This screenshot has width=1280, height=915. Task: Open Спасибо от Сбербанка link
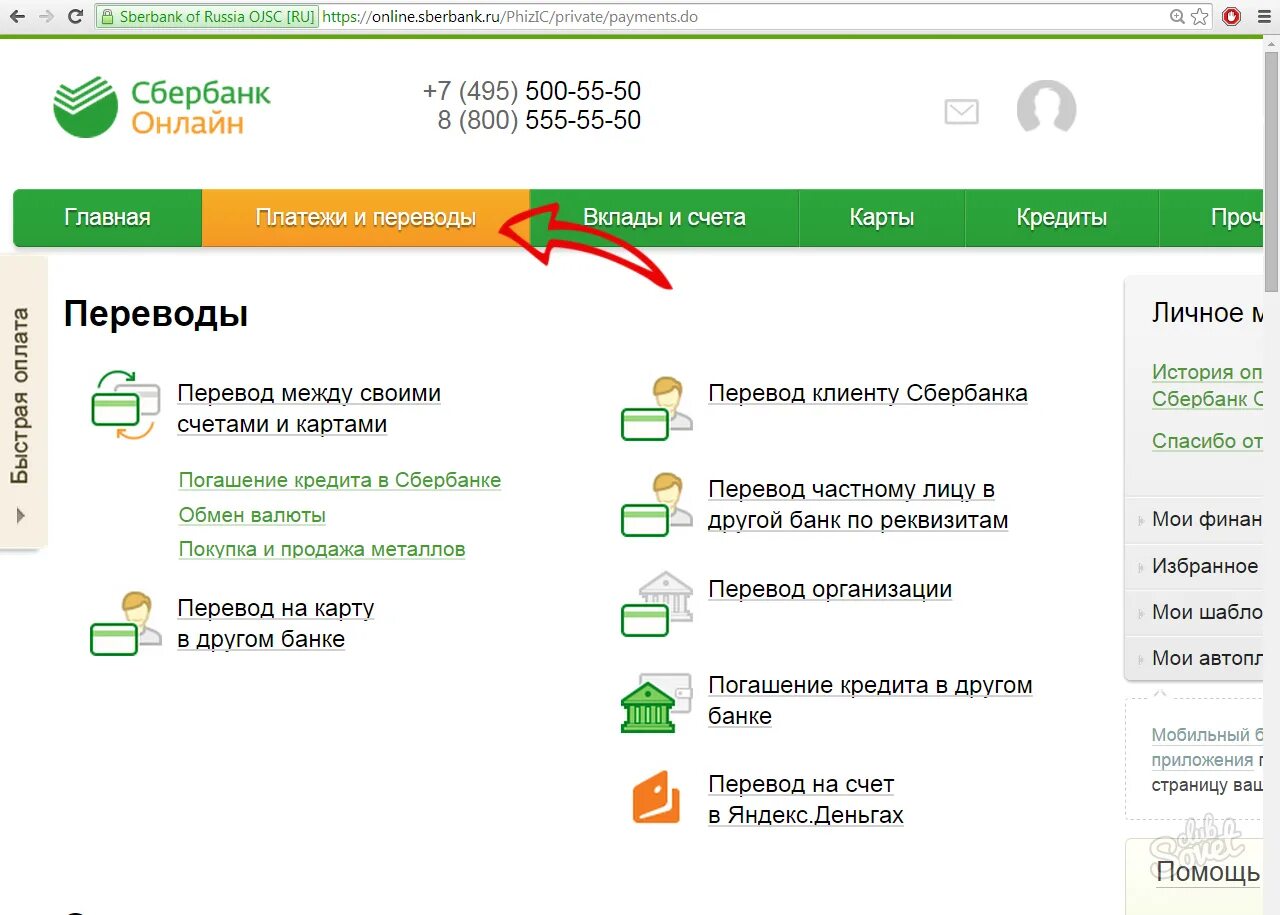pyautogui.click(x=1207, y=440)
